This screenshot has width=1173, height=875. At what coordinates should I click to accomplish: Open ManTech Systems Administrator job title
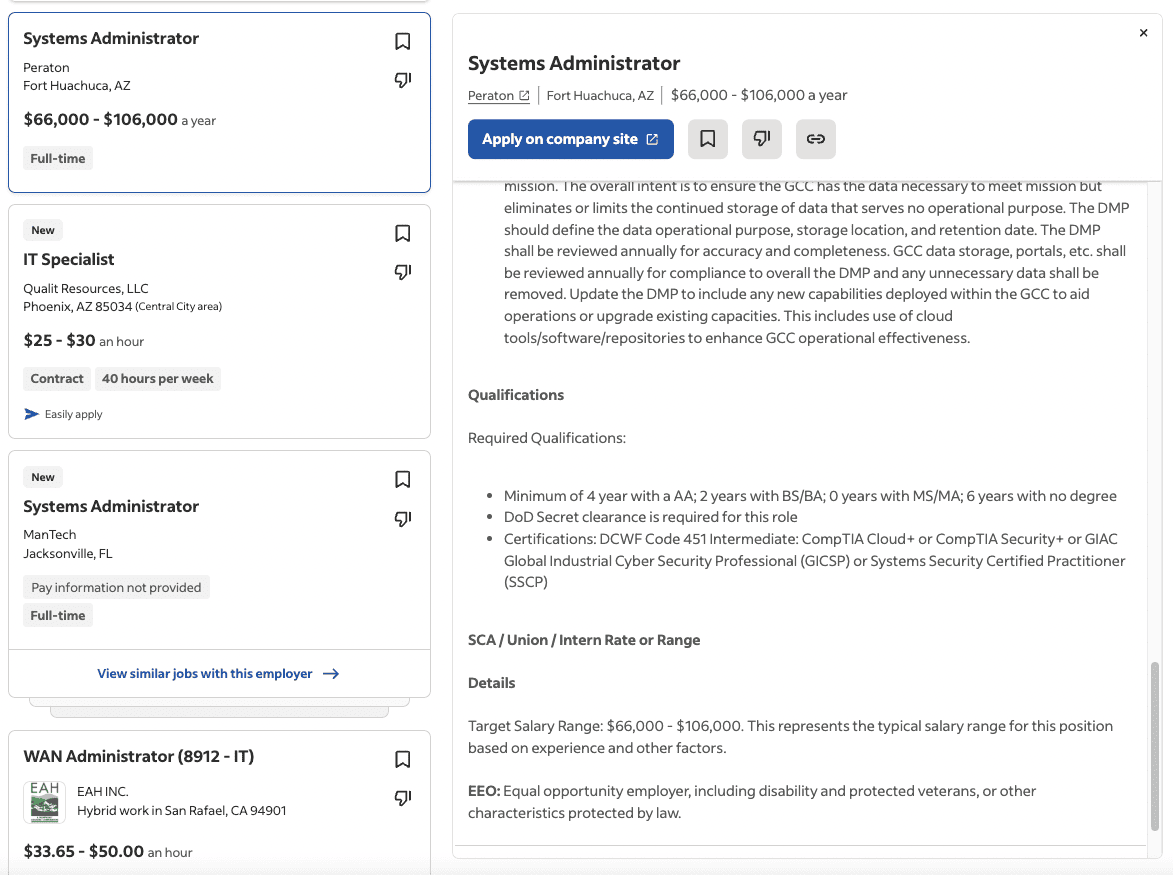(111, 506)
